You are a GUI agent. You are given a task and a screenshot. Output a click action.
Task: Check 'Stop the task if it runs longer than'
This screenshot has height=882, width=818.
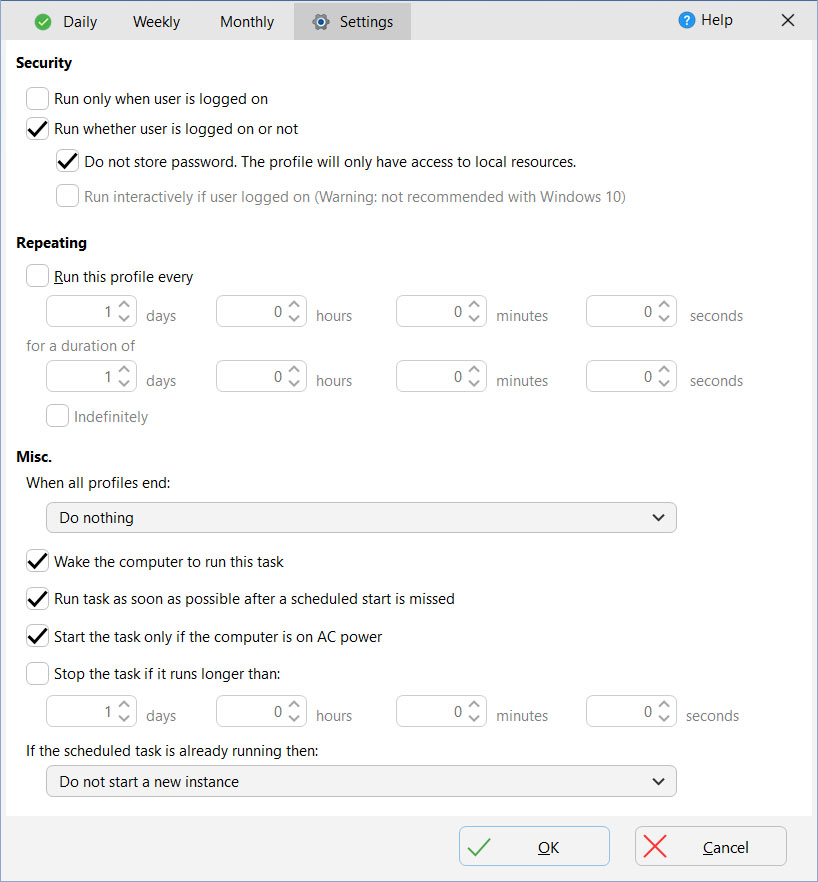click(x=38, y=674)
